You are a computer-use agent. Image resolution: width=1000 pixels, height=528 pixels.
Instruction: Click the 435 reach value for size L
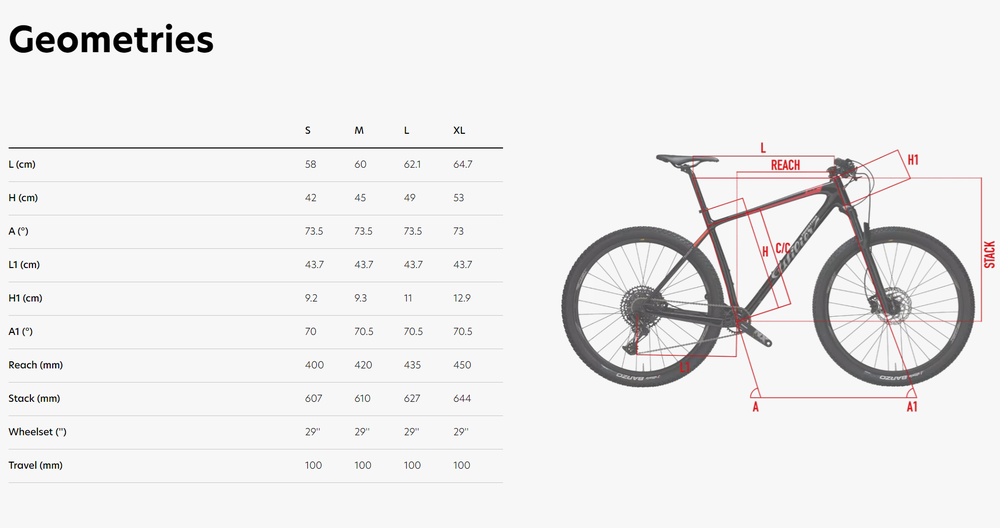(x=411, y=365)
